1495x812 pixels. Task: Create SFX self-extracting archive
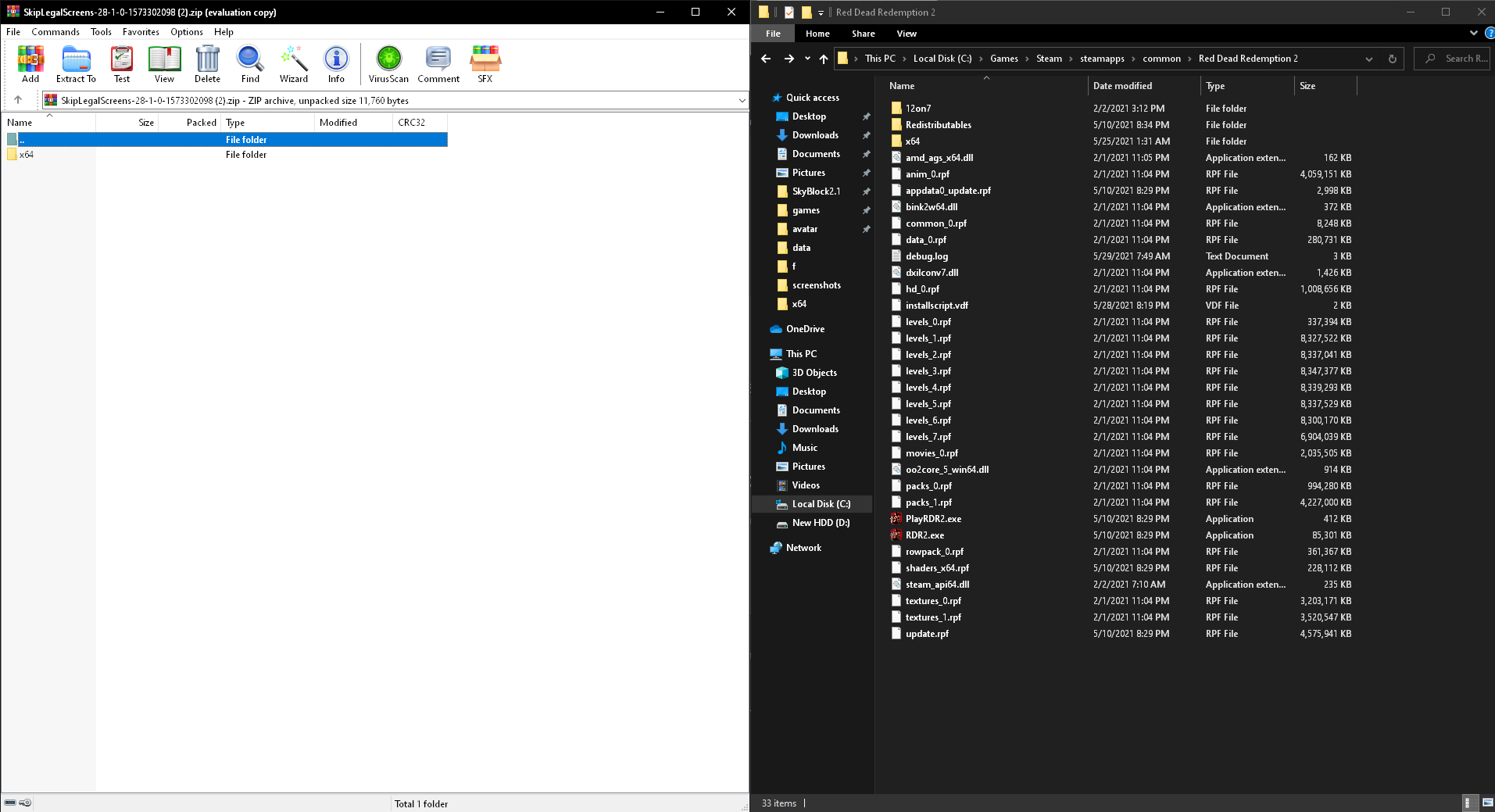pyautogui.click(x=485, y=63)
